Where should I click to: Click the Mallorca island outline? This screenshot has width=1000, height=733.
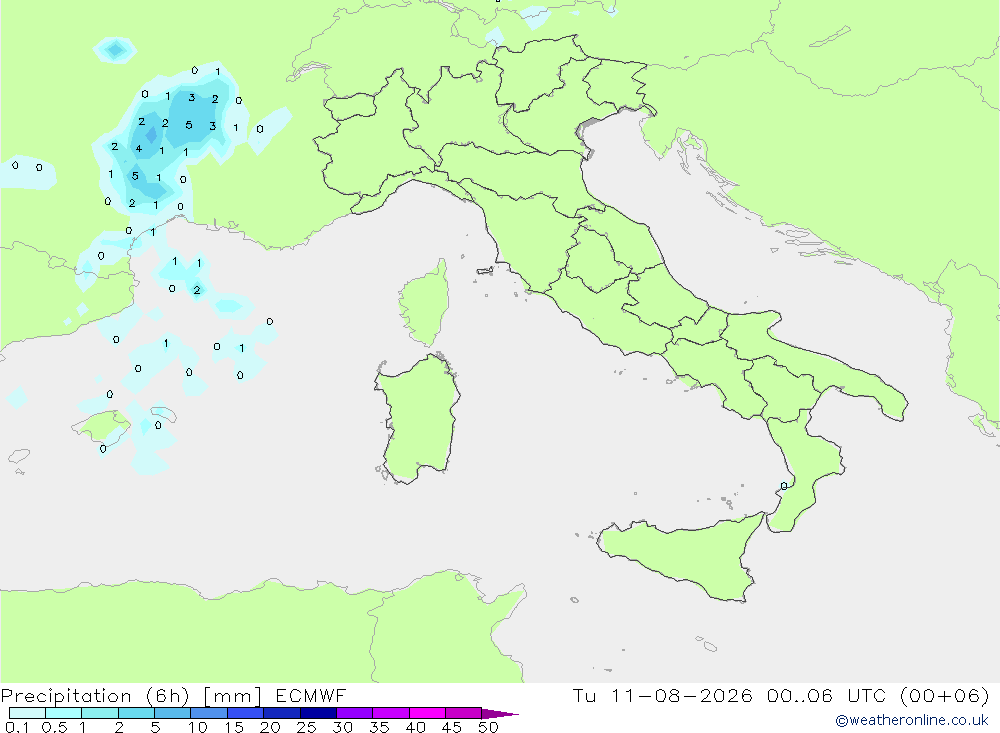[102, 427]
